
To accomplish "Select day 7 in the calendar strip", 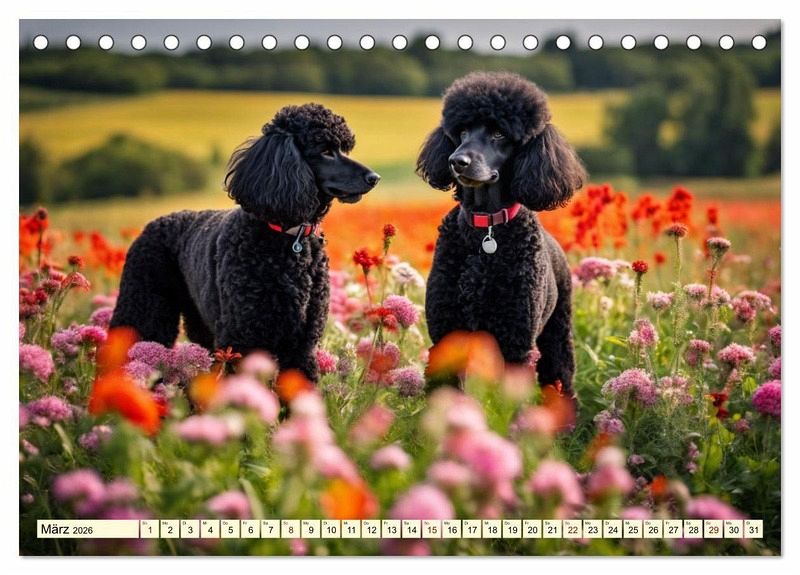I will (270, 529).
